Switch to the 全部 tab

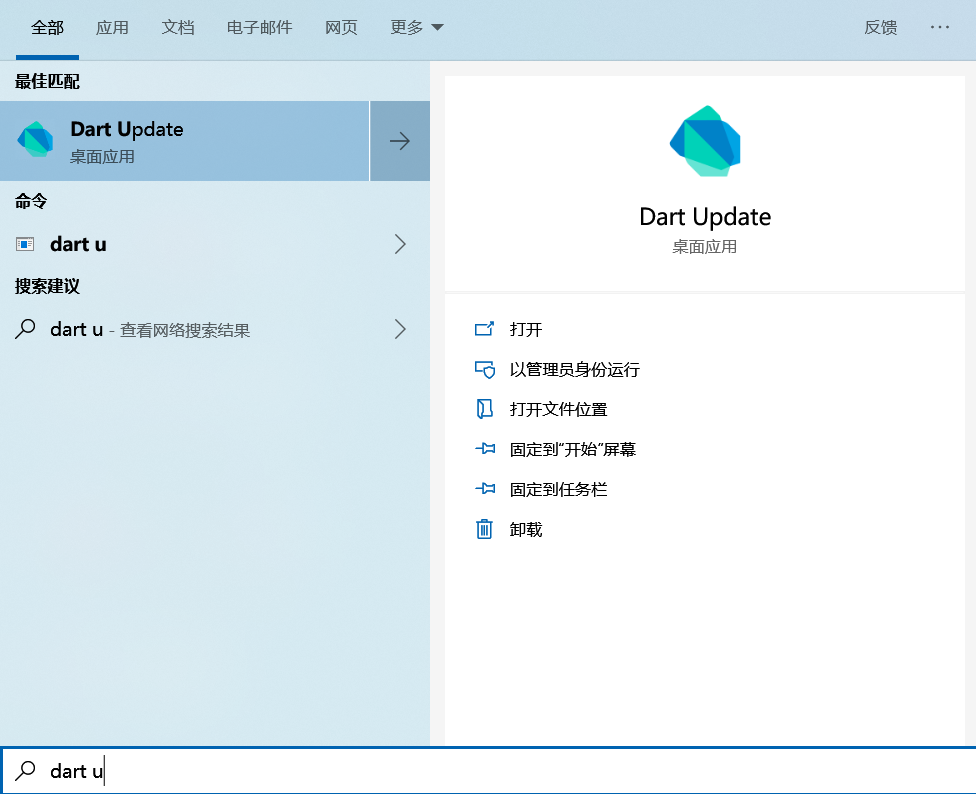pos(47,27)
